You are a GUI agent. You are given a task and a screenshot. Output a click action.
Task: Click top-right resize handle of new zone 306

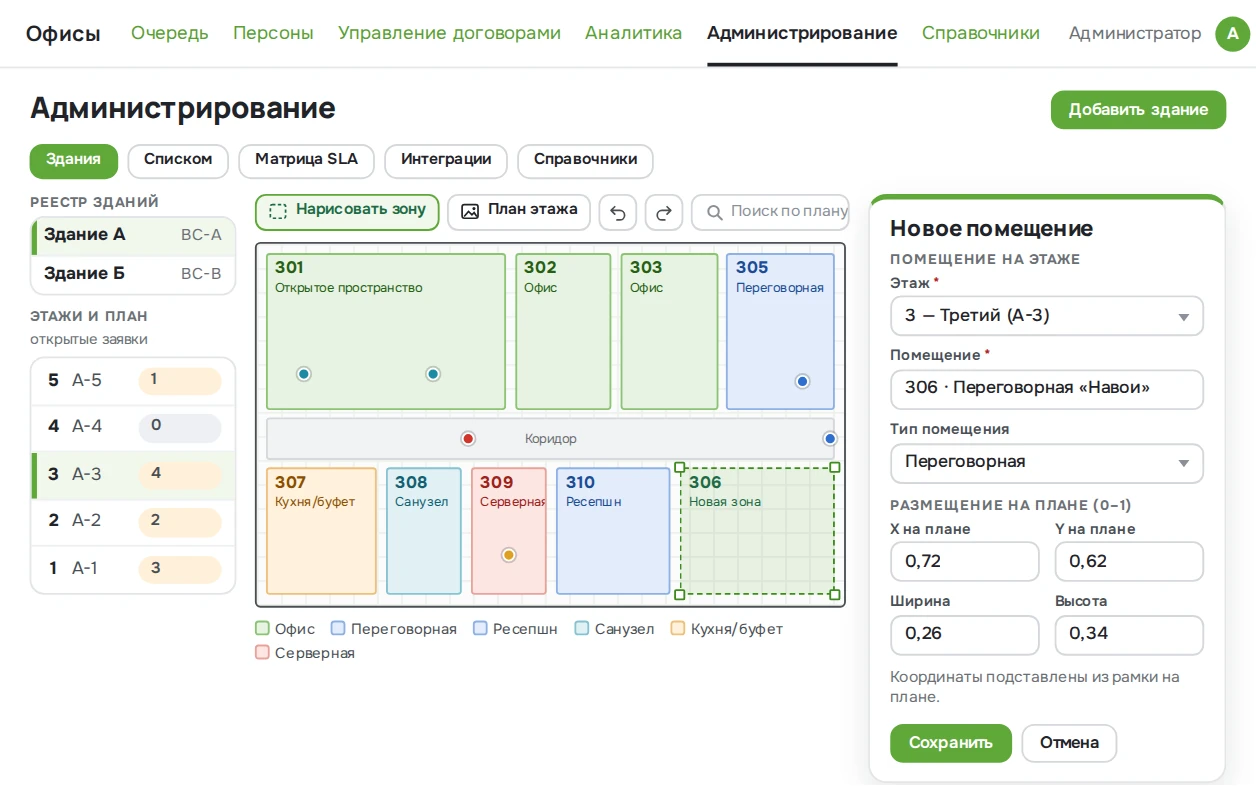pyautogui.click(x=835, y=467)
